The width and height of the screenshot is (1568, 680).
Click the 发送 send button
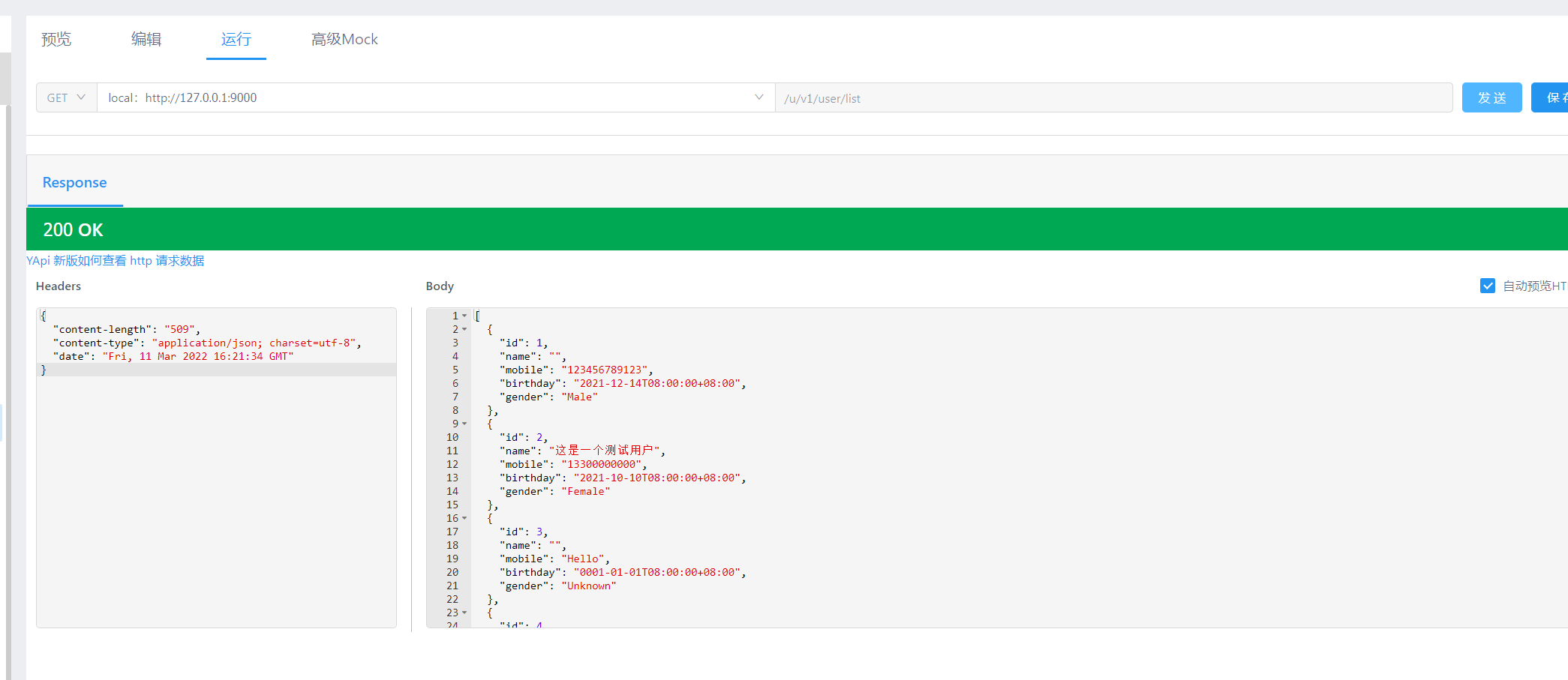point(1491,97)
